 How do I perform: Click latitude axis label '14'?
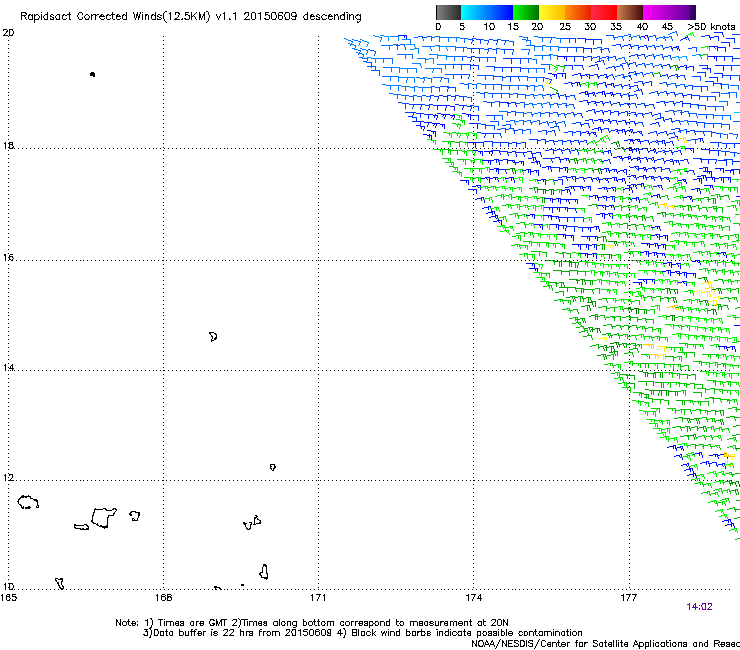coord(8,367)
